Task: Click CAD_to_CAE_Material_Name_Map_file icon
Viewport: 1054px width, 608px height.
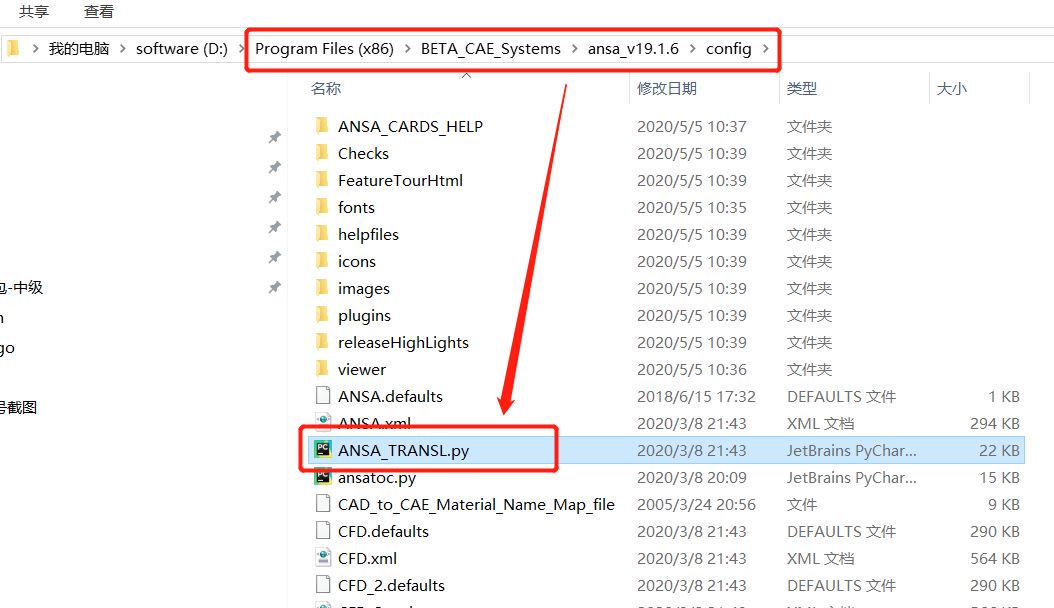Action: (323, 503)
